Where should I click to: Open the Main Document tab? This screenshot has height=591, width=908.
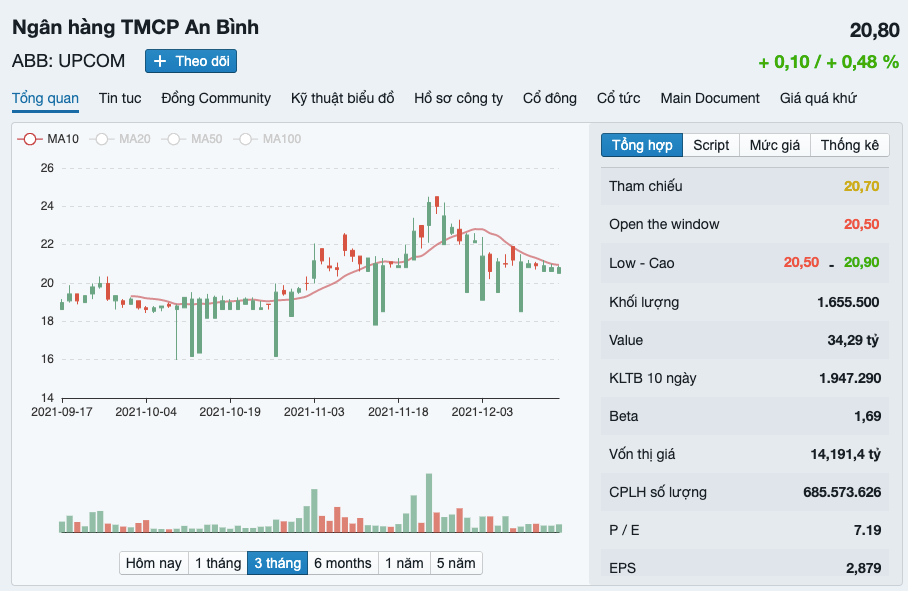pos(710,98)
